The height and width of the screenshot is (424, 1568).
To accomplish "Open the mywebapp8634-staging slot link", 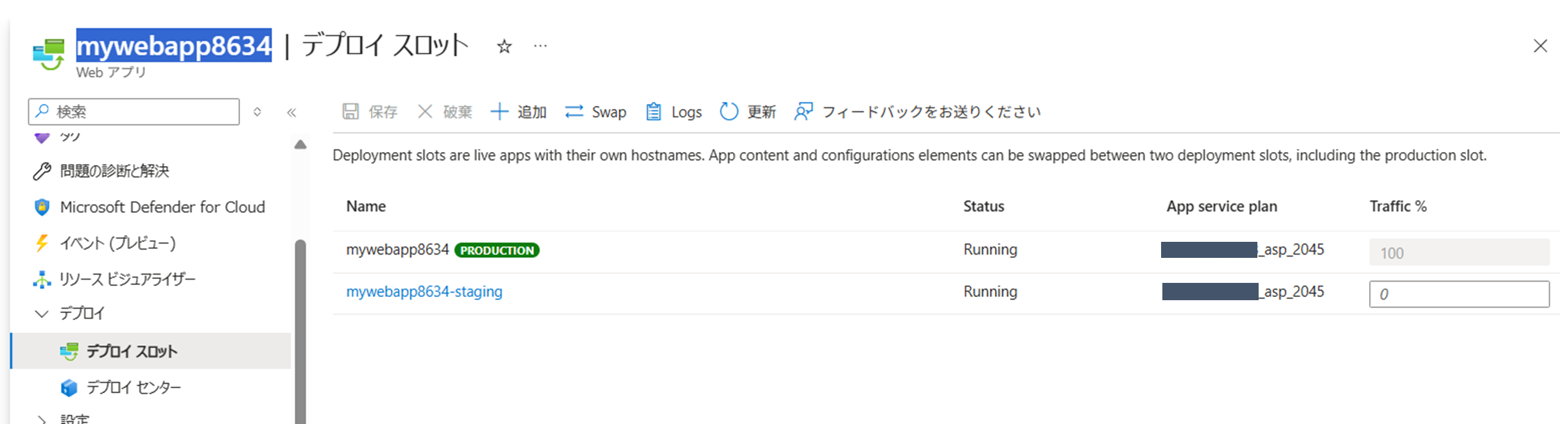I will pos(424,291).
